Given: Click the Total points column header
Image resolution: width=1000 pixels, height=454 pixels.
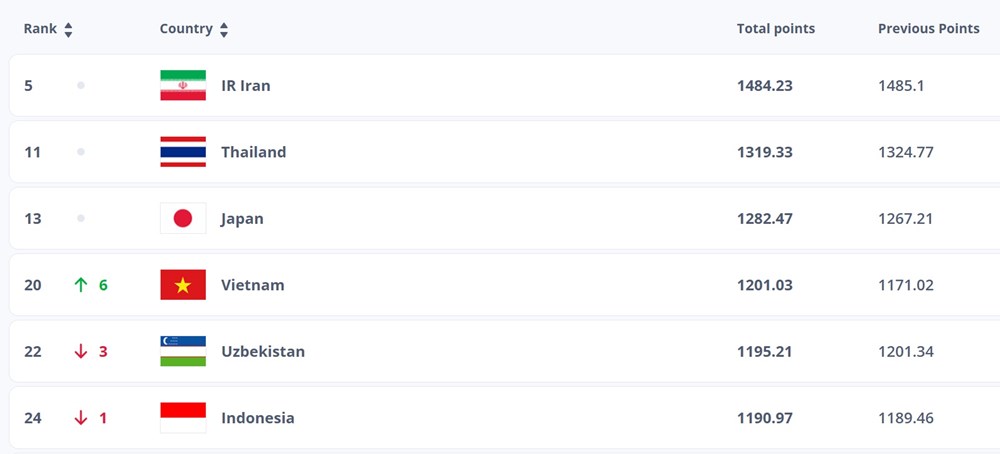Looking at the screenshot, I should point(775,29).
